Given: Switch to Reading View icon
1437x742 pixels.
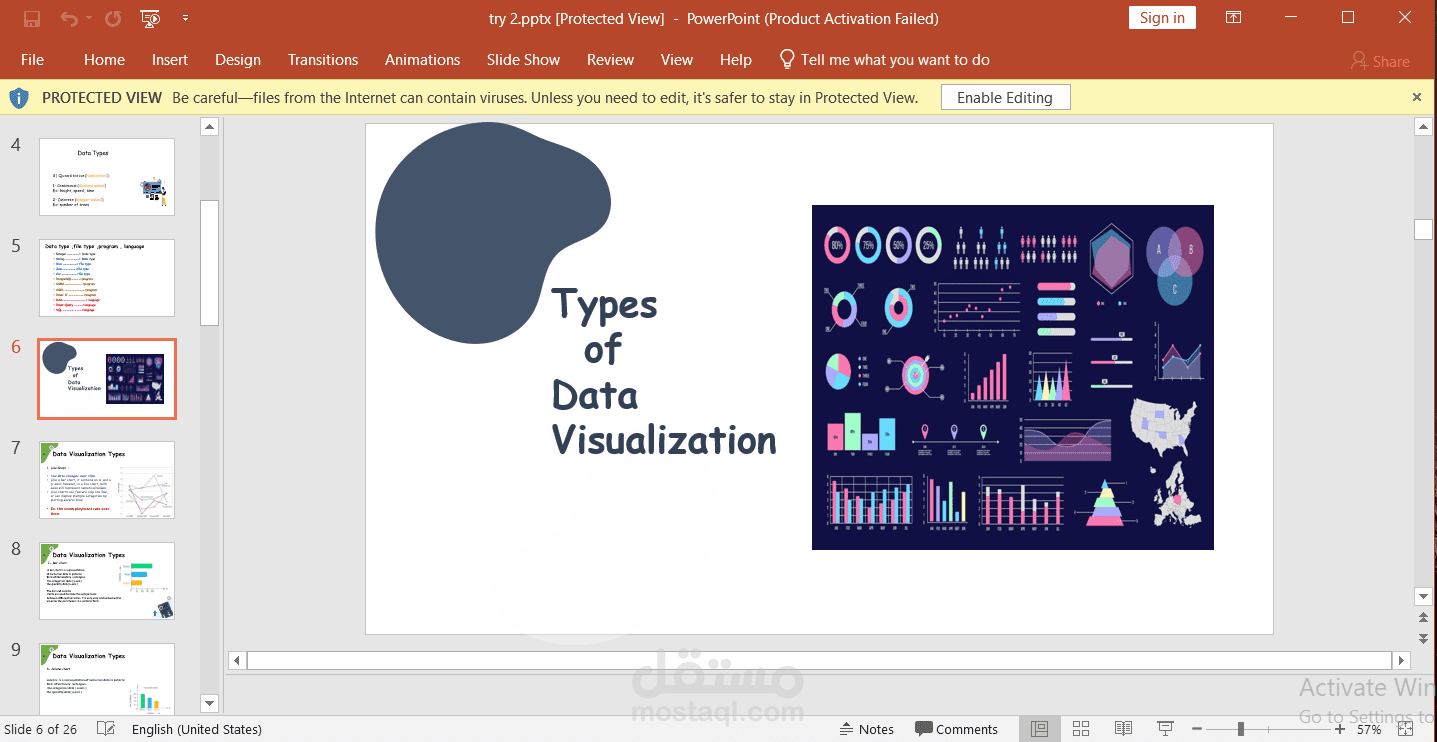Looking at the screenshot, I should (x=1123, y=729).
